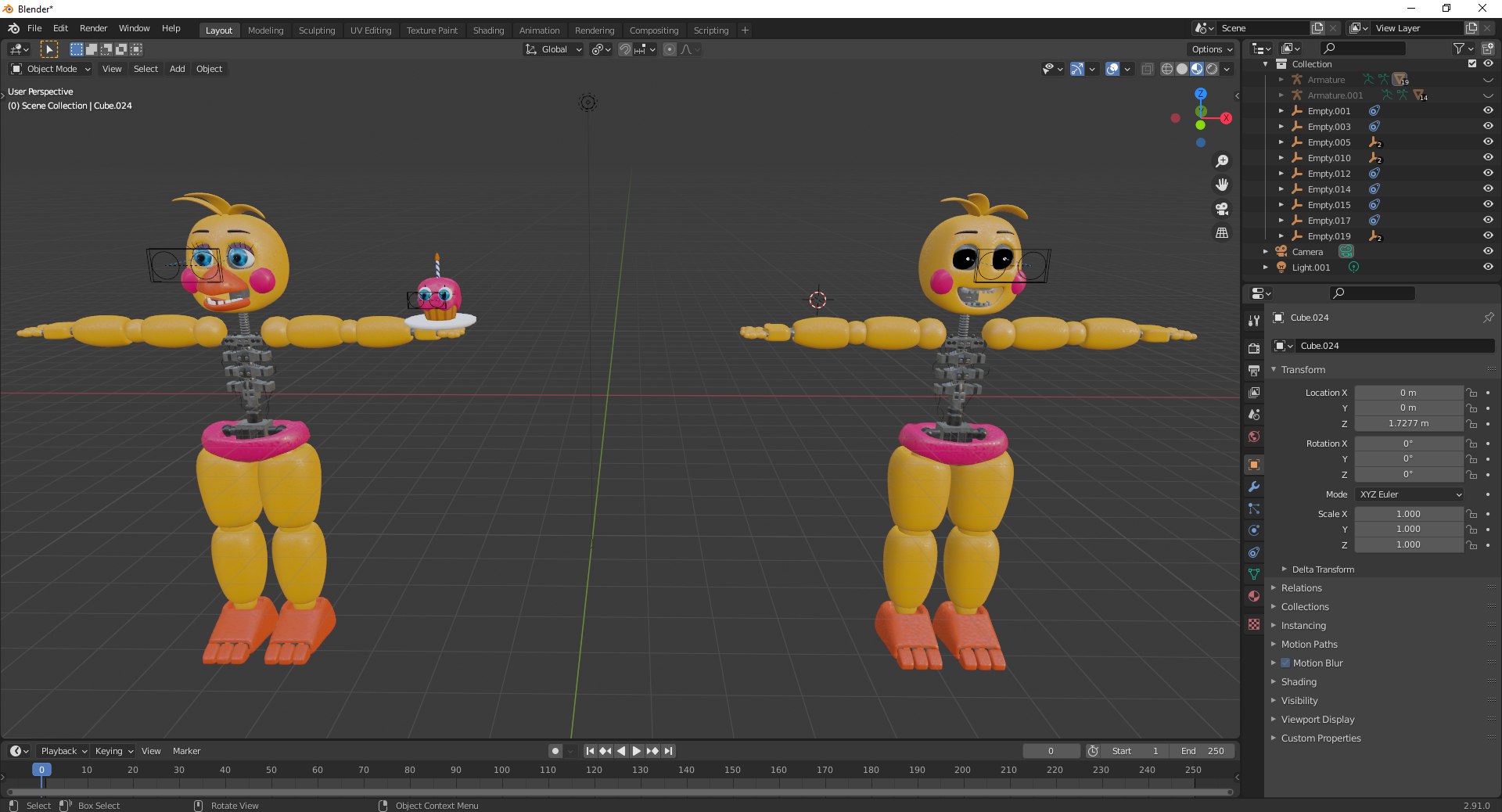Image resolution: width=1502 pixels, height=812 pixels.
Task: Click the End frame 250 field
Action: click(1203, 751)
